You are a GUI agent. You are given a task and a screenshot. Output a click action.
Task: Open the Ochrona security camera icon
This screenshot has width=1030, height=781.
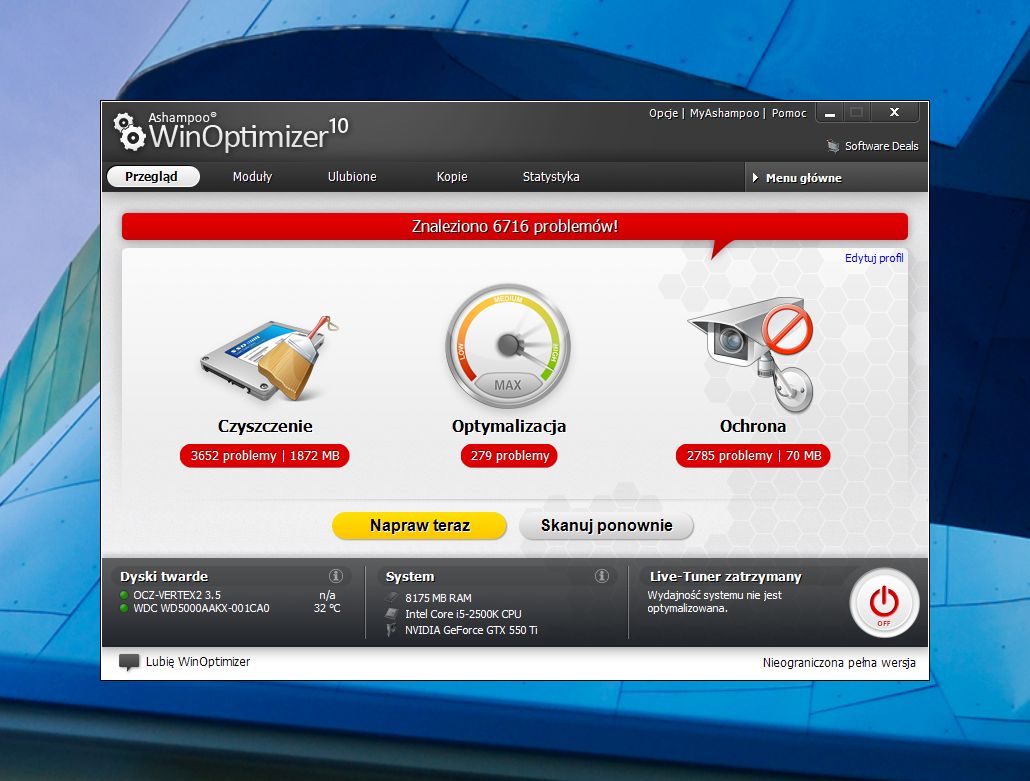(x=751, y=355)
